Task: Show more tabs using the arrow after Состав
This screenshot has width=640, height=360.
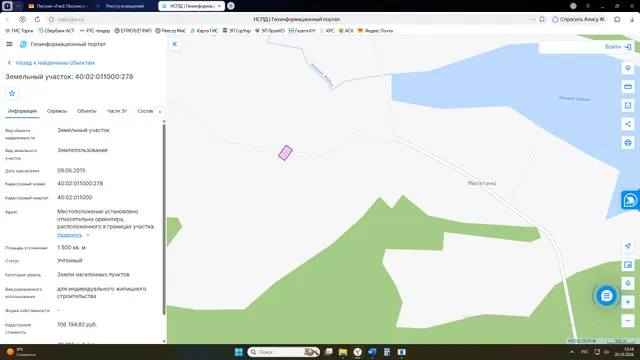Action: pyautogui.click(x=160, y=111)
